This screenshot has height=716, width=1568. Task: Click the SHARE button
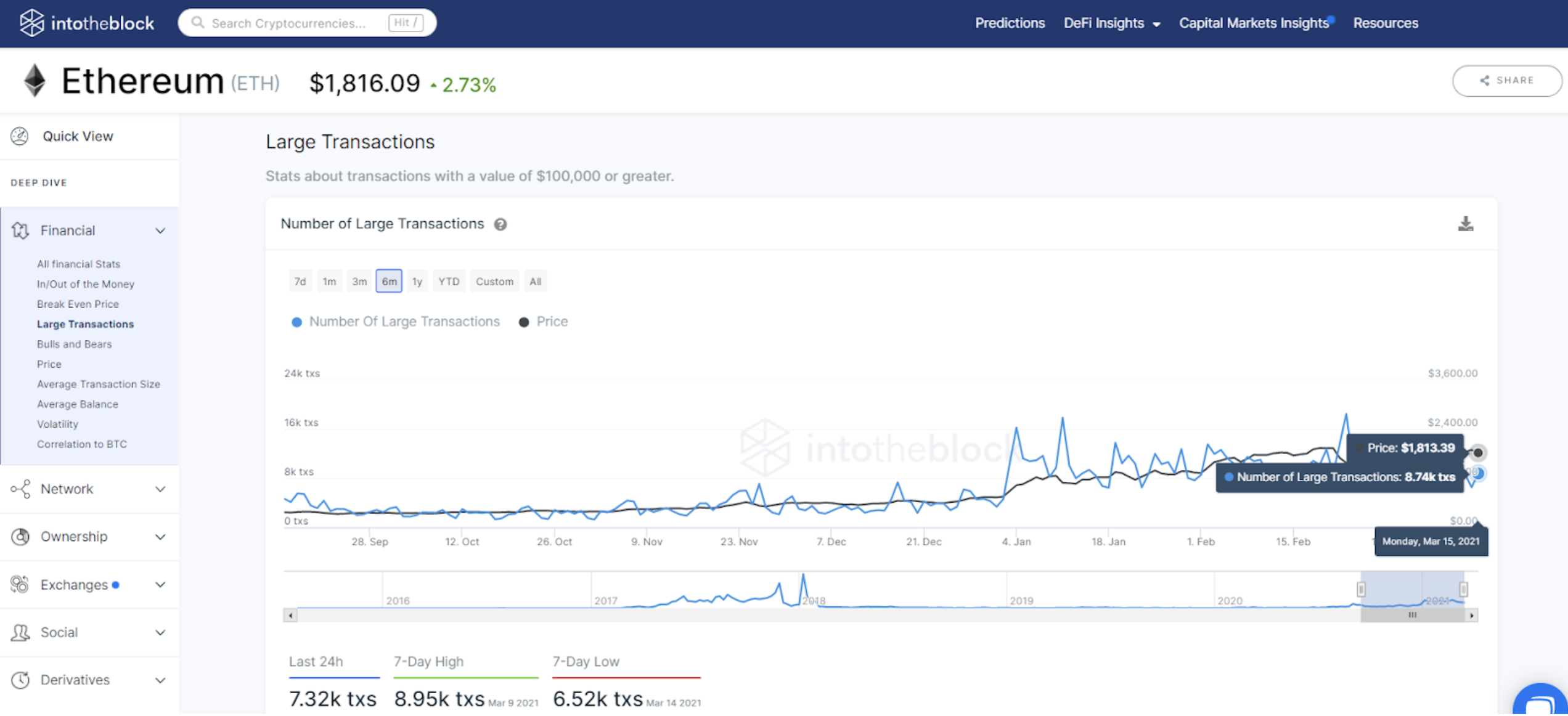(1506, 81)
